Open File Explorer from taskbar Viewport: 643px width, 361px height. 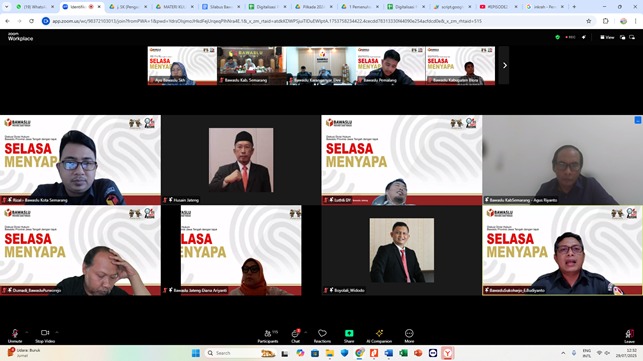click(330, 353)
